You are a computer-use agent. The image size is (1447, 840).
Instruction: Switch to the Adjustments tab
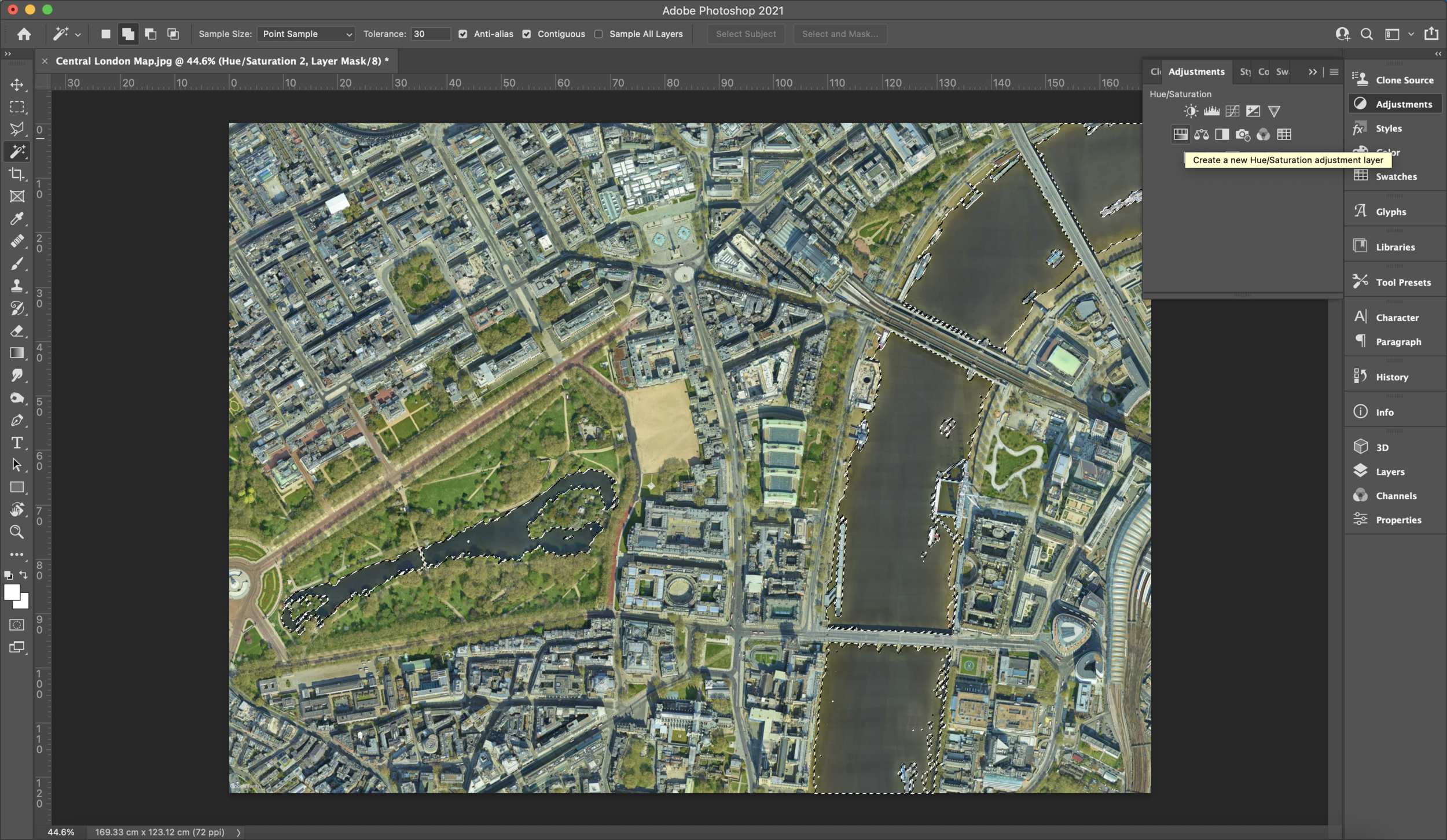pos(1196,72)
